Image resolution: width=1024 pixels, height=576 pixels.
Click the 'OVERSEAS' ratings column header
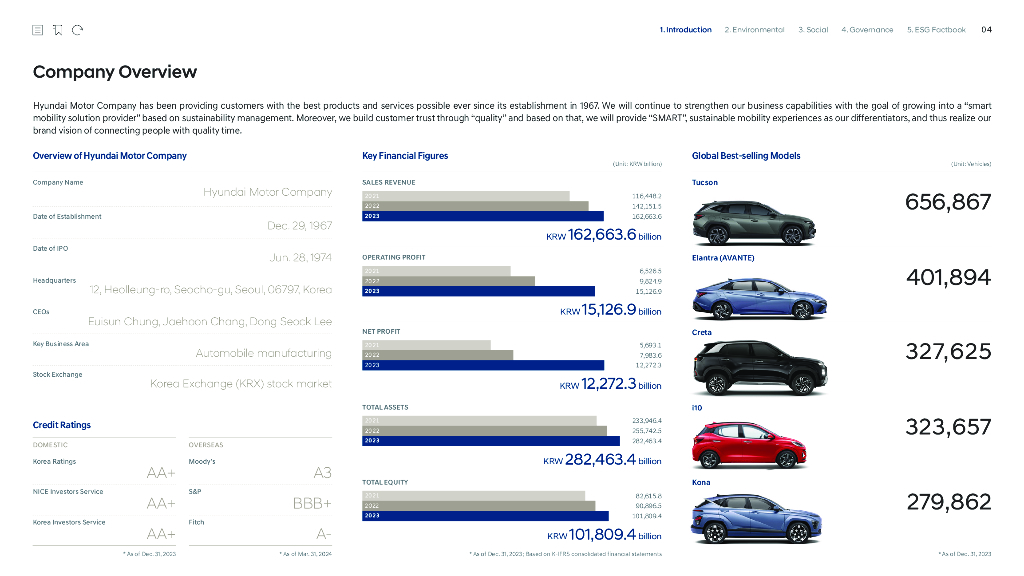(x=206, y=445)
